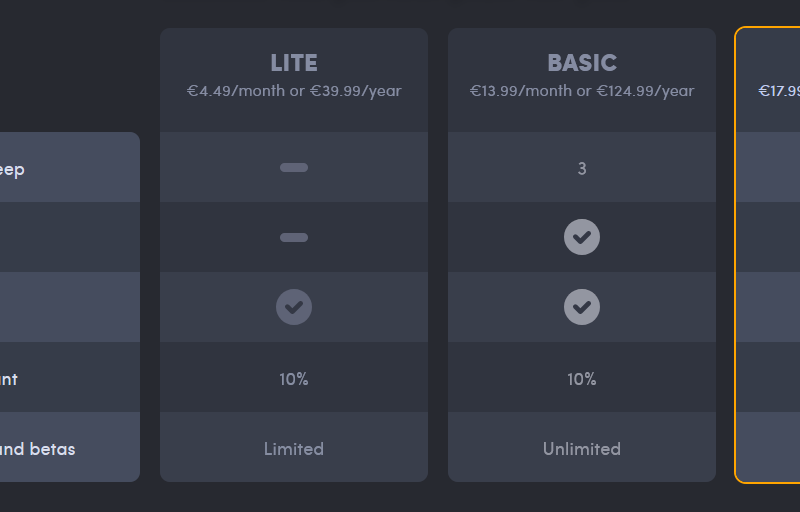800x512 pixels.
Task: Click LITE 10% discount cell
Action: (x=294, y=379)
